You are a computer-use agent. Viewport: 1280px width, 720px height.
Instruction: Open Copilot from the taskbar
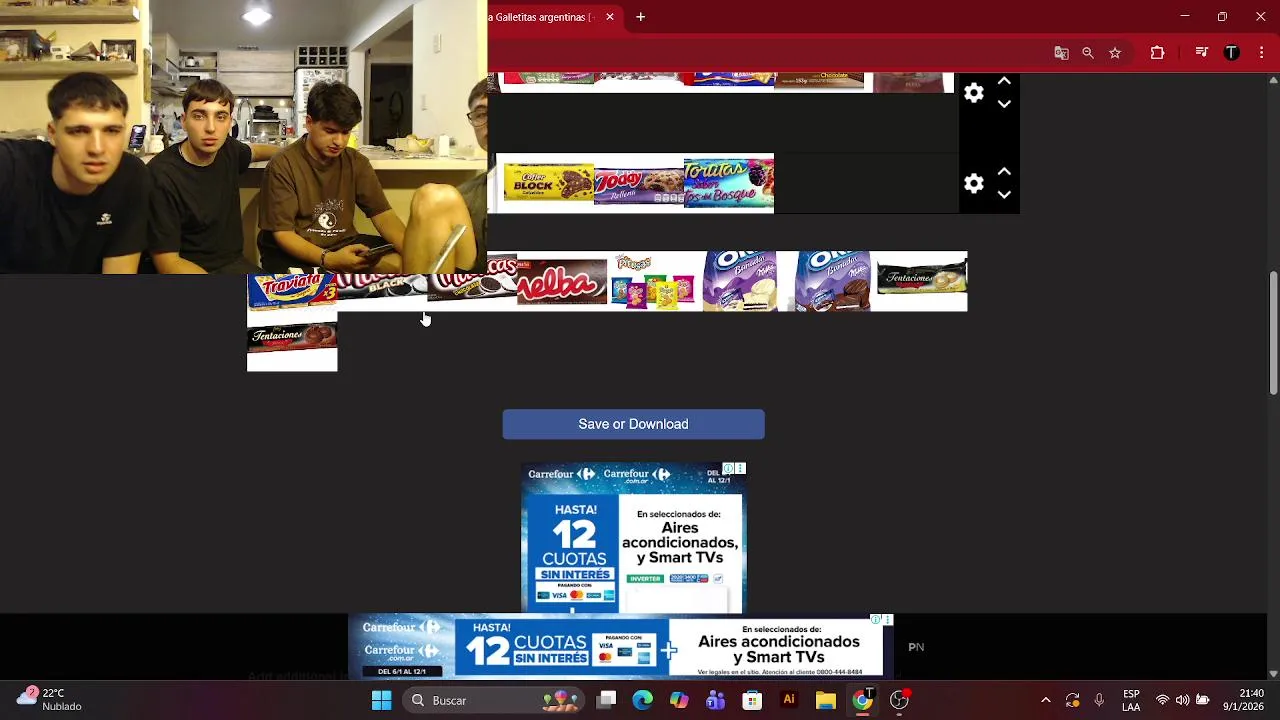coord(679,701)
